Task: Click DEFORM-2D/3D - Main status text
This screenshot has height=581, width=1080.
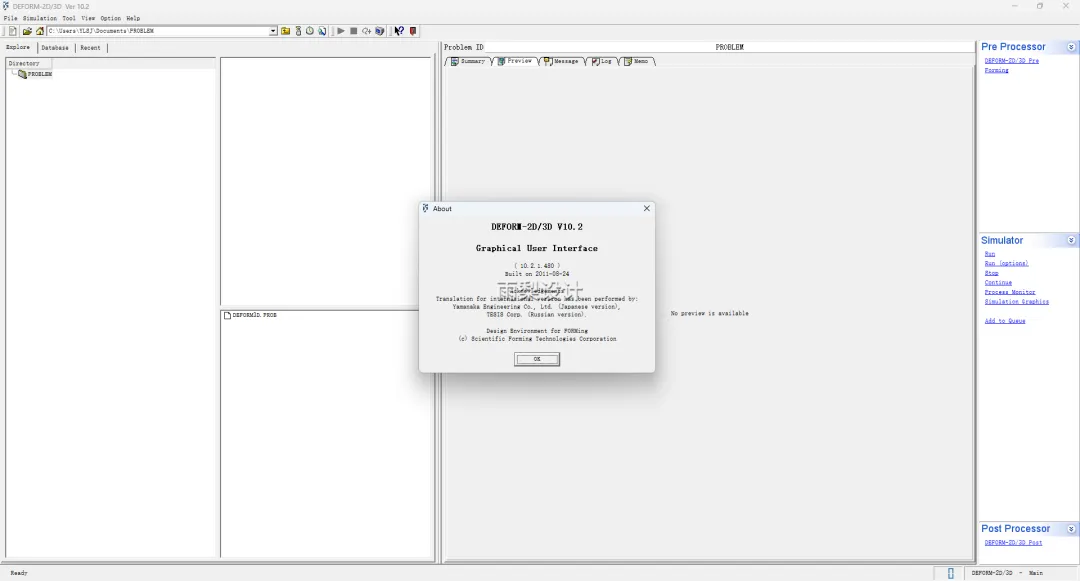Action: pos(1006,573)
